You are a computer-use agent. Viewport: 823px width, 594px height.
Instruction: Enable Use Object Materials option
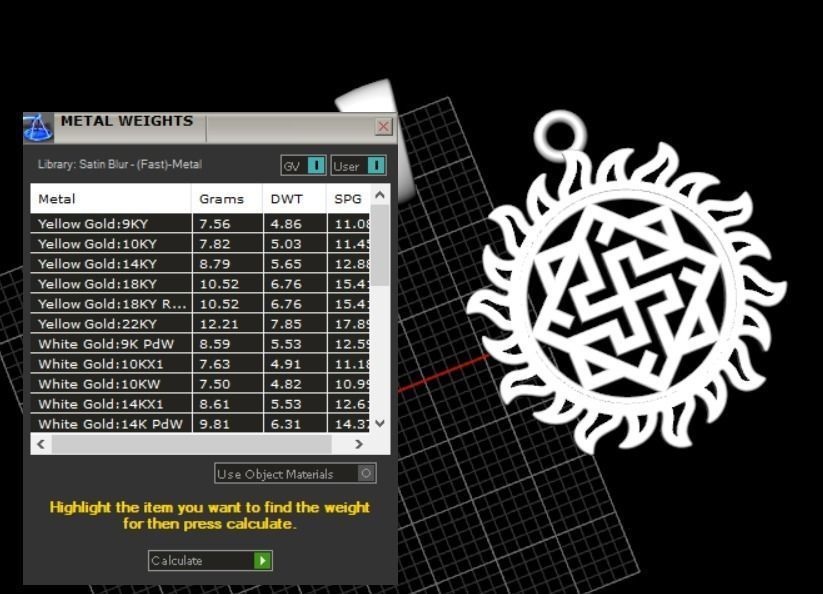296,474
